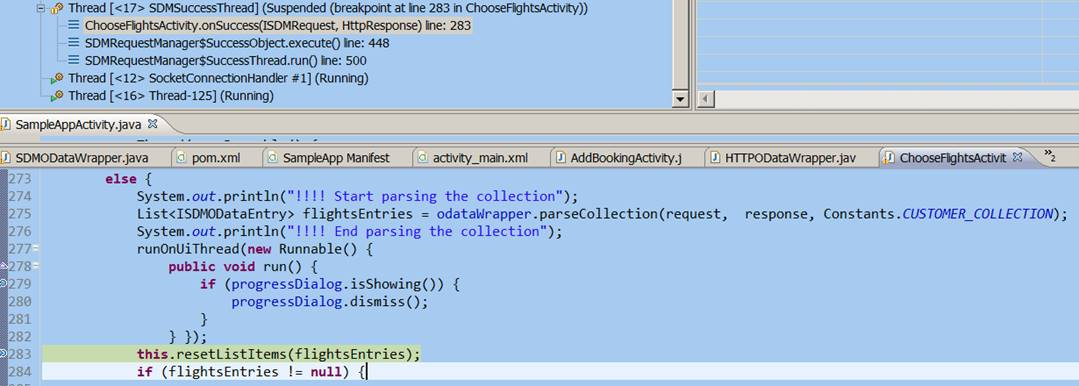Open the AddBookingActivity.j tab
This screenshot has width=1079, height=386.
(x=626, y=158)
